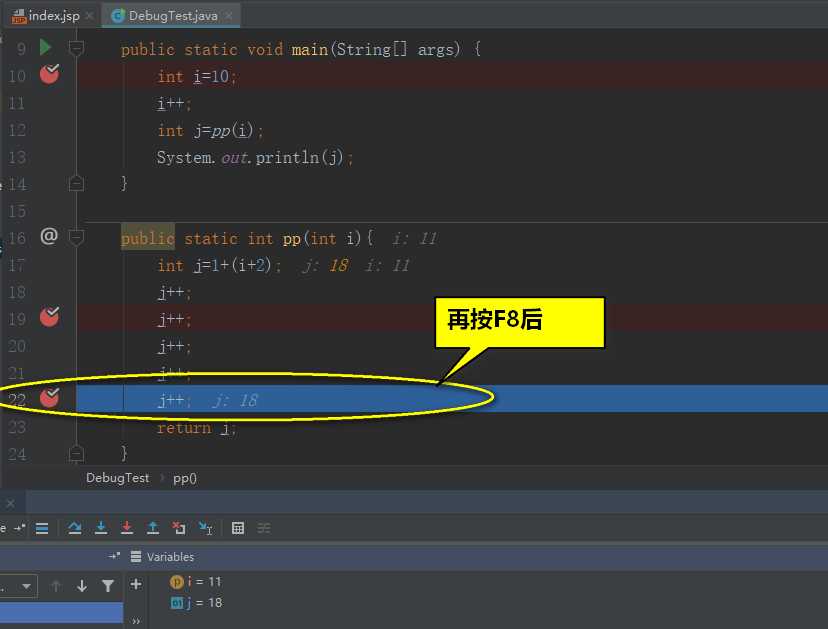The height and width of the screenshot is (629, 828).
Task: Click the Step Over debugger button
Action: tap(74, 528)
